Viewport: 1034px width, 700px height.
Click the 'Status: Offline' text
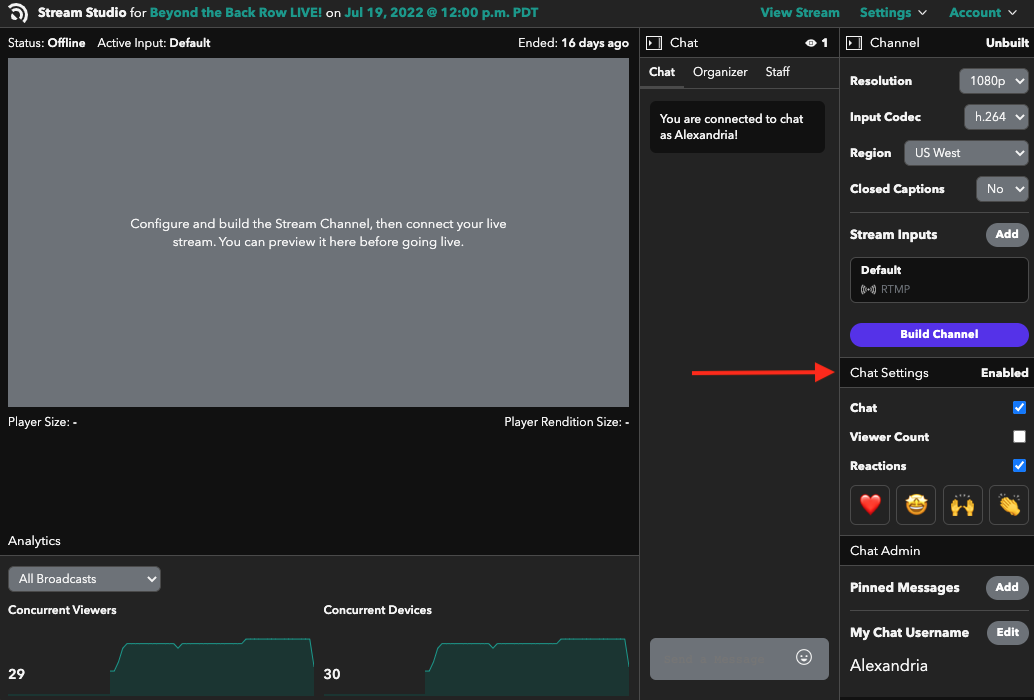tap(46, 43)
